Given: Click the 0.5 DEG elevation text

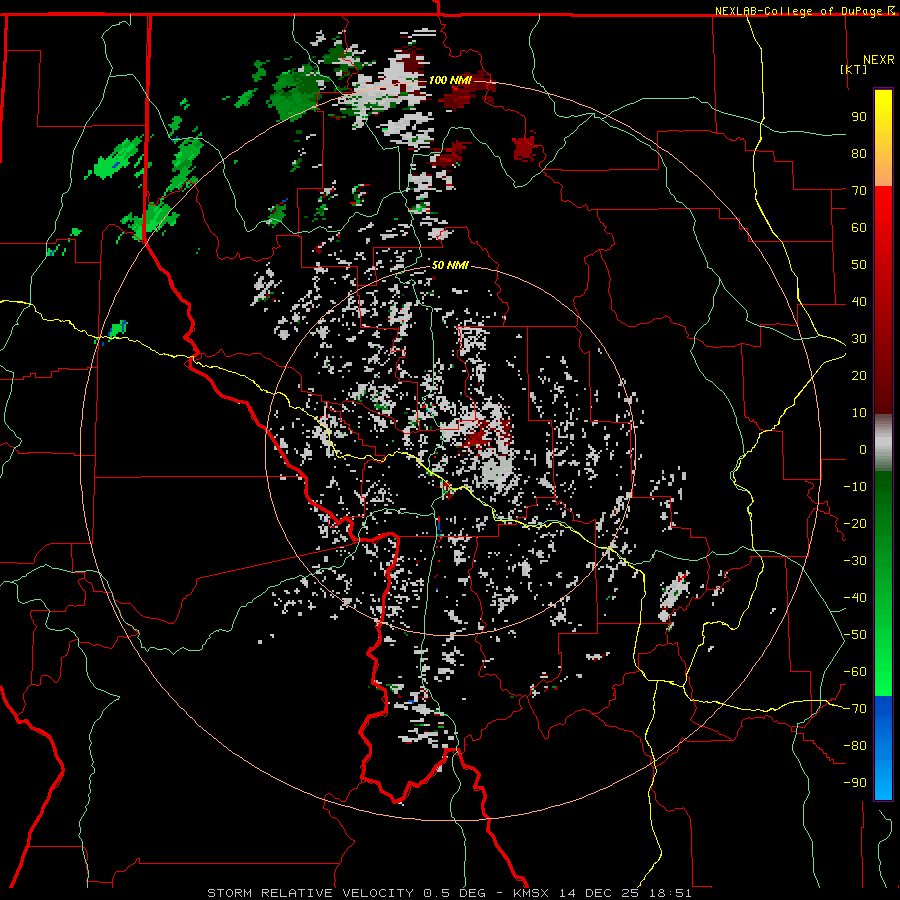Looking at the screenshot, I should pos(455,893).
